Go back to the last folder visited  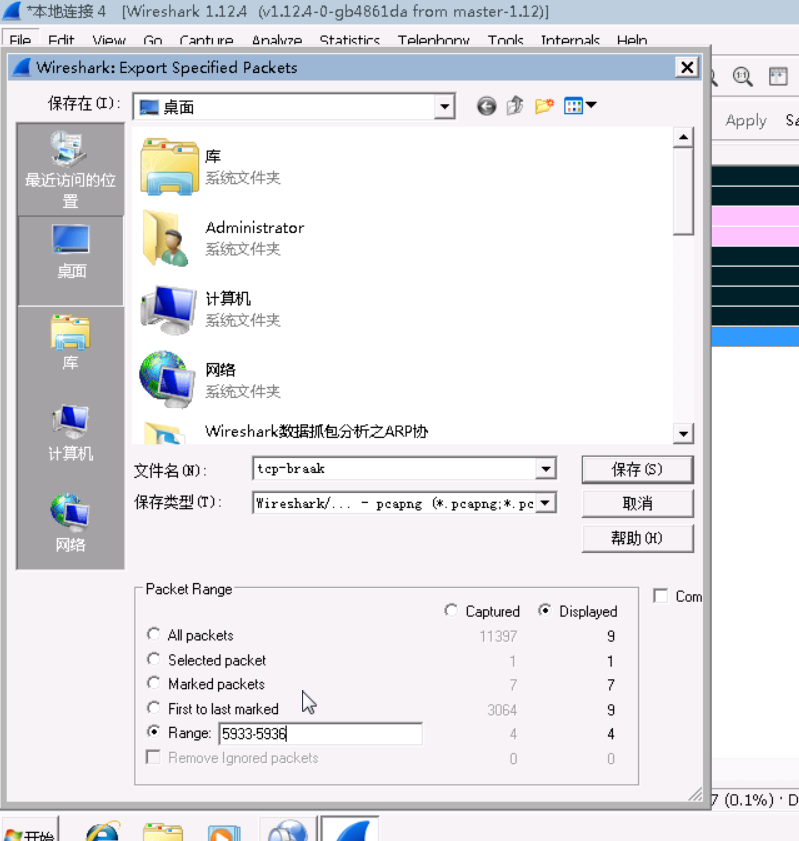click(x=486, y=106)
